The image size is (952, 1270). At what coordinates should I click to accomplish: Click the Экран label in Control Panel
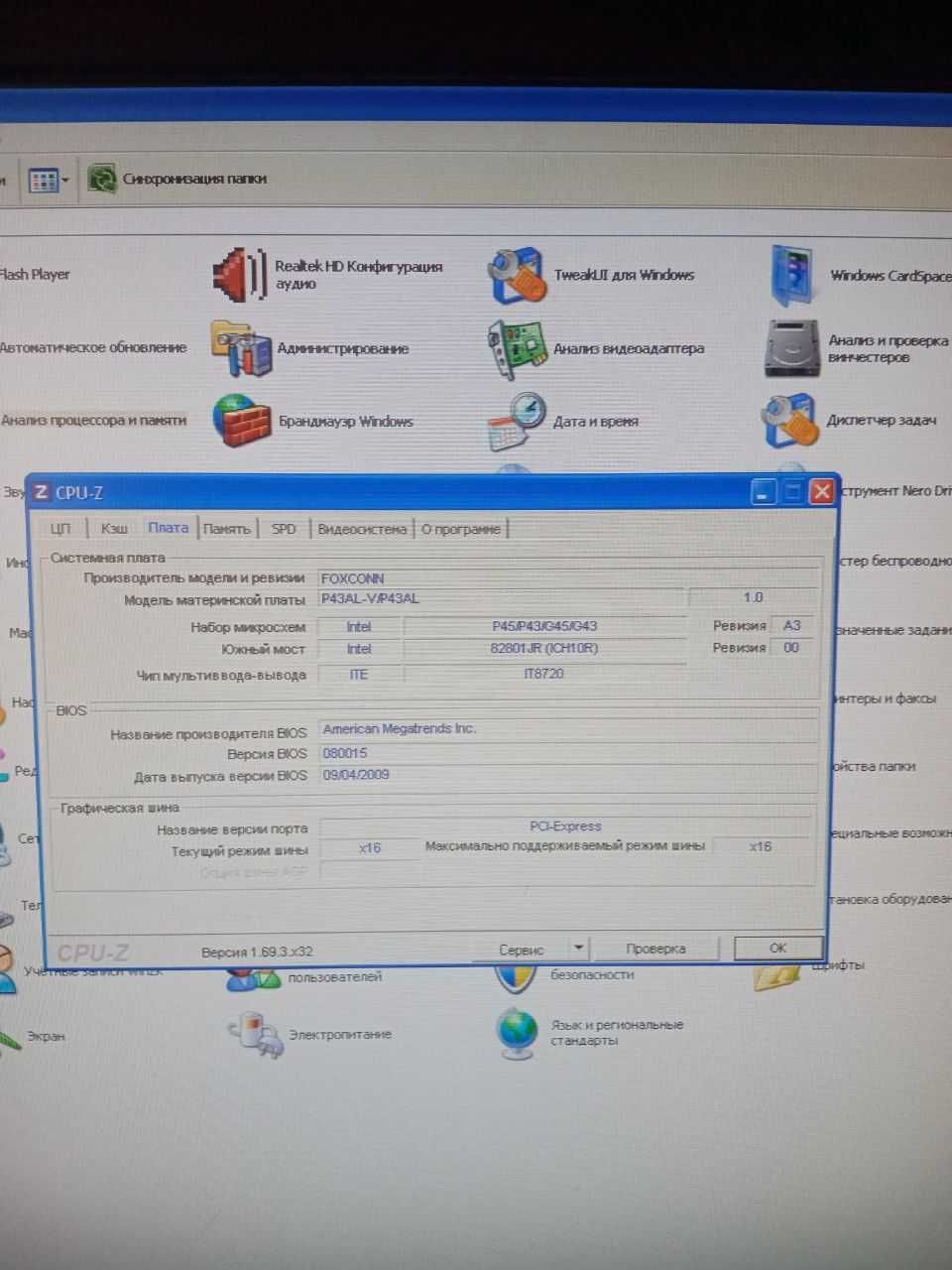46,1036
